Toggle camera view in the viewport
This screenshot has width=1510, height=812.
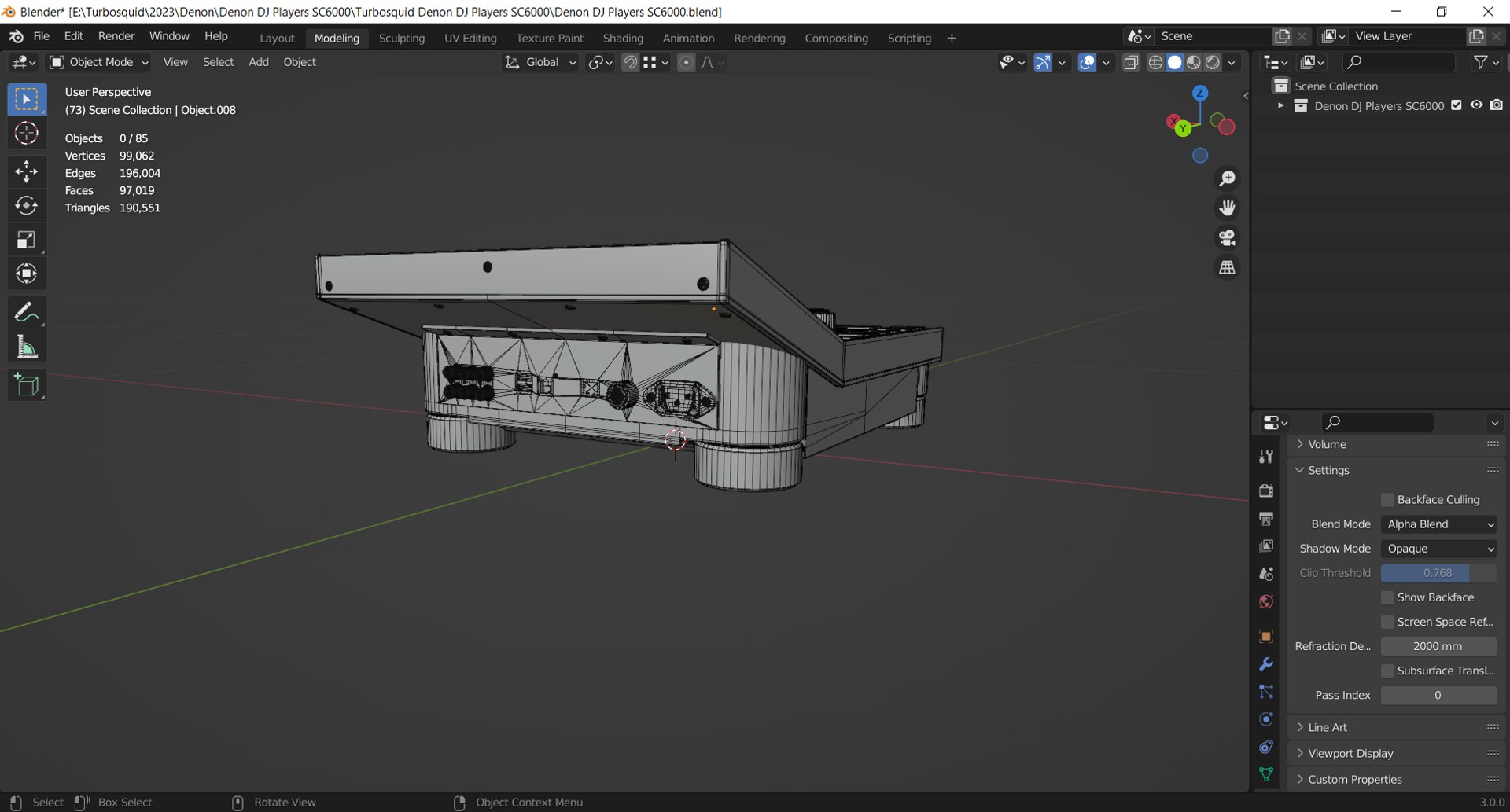(x=1227, y=237)
